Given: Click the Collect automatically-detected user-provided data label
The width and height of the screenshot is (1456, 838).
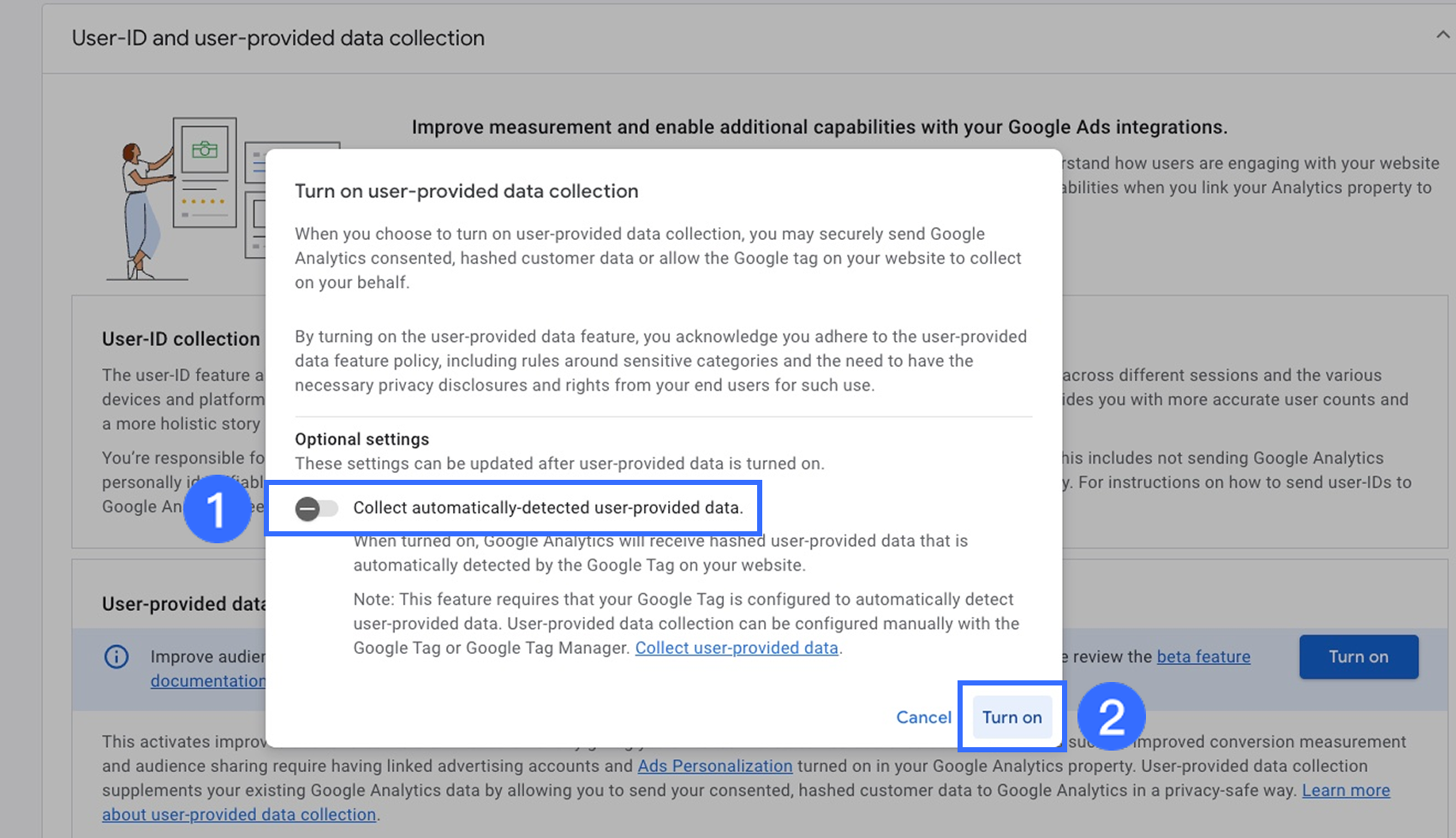Looking at the screenshot, I should [548, 508].
